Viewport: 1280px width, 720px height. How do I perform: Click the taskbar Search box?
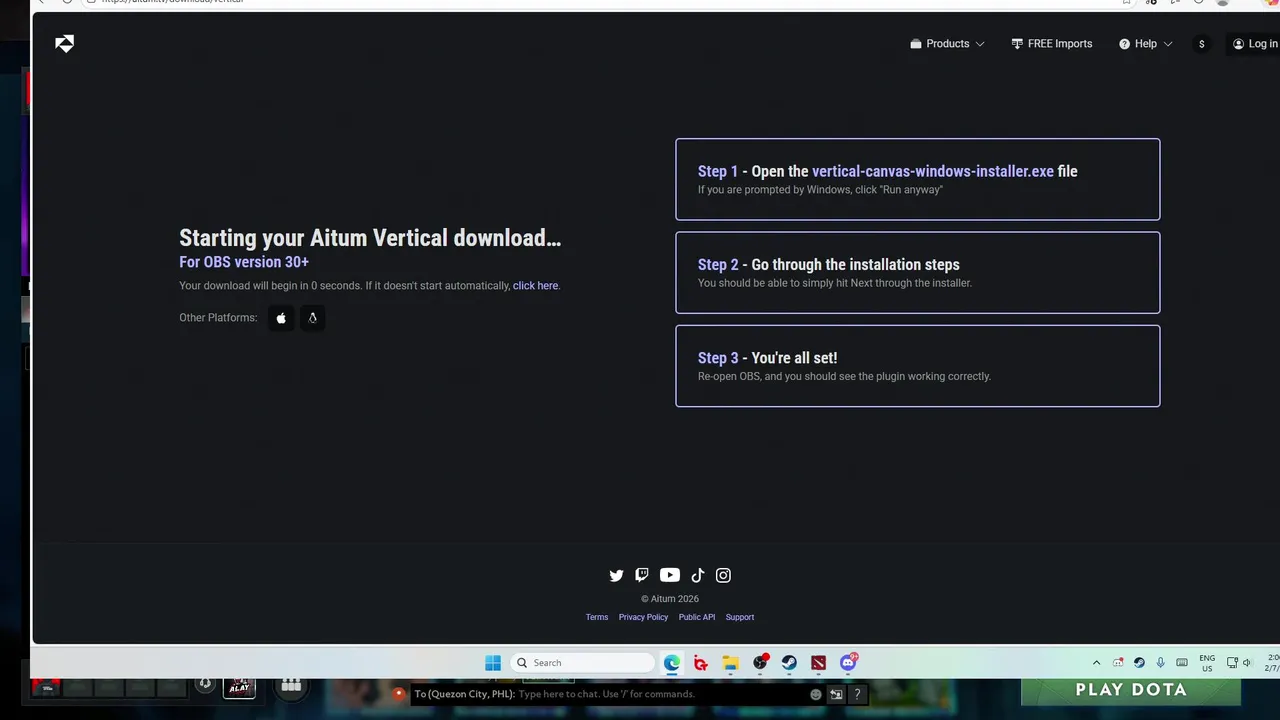[583, 663]
